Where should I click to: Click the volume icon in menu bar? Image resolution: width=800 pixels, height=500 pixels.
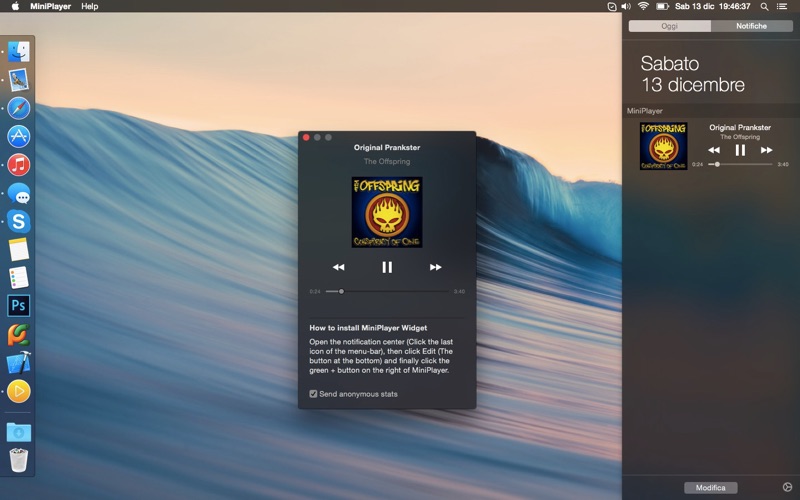pos(626,6)
